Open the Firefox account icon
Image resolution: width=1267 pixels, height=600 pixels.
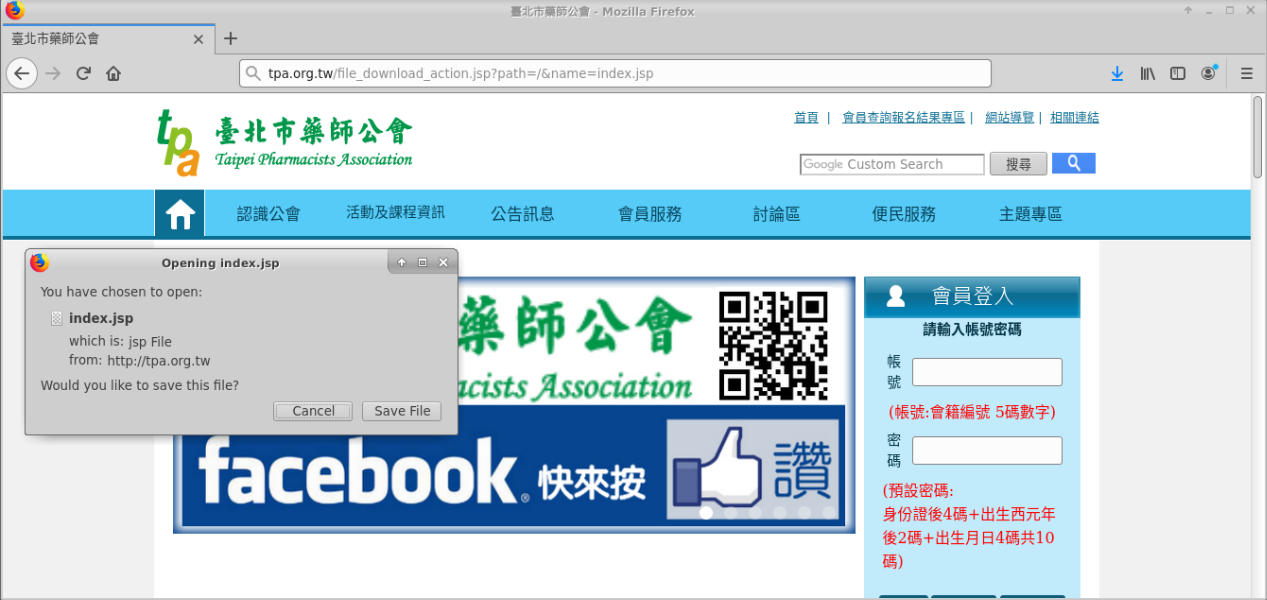coord(1209,73)
